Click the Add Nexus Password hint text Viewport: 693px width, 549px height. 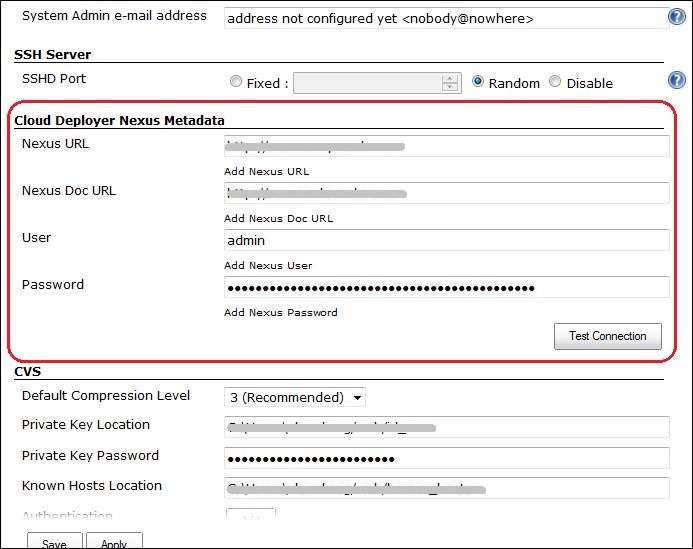281,313
